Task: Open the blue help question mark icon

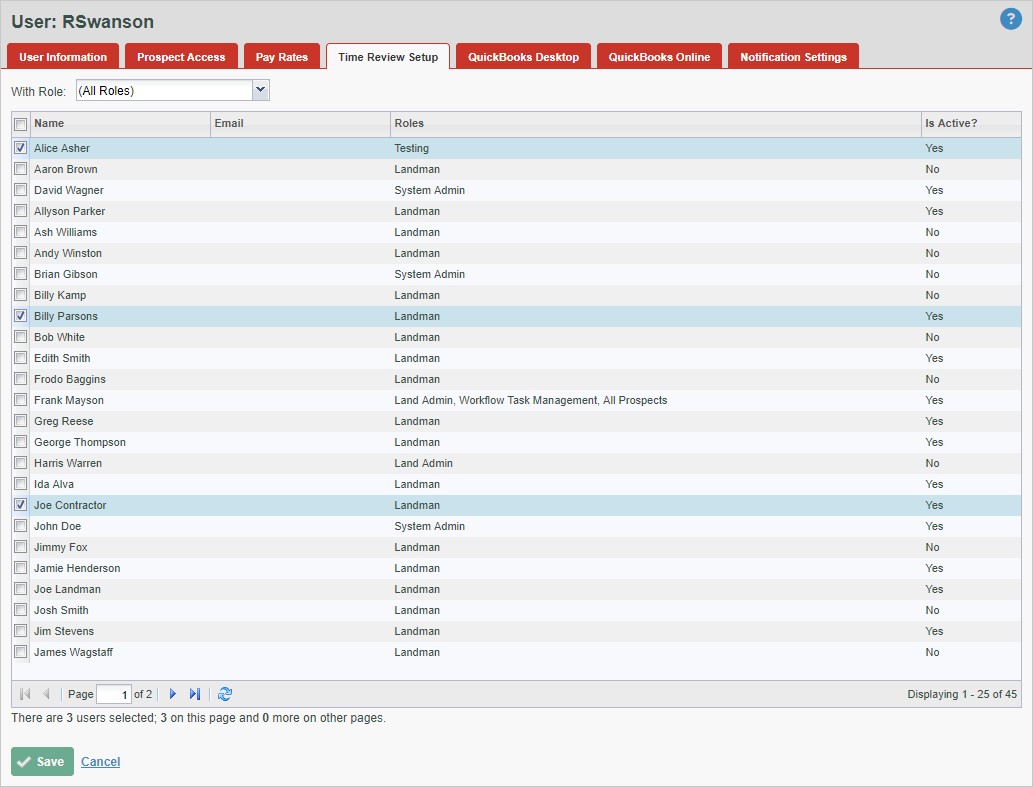Action: click(x=1010, y=19)
